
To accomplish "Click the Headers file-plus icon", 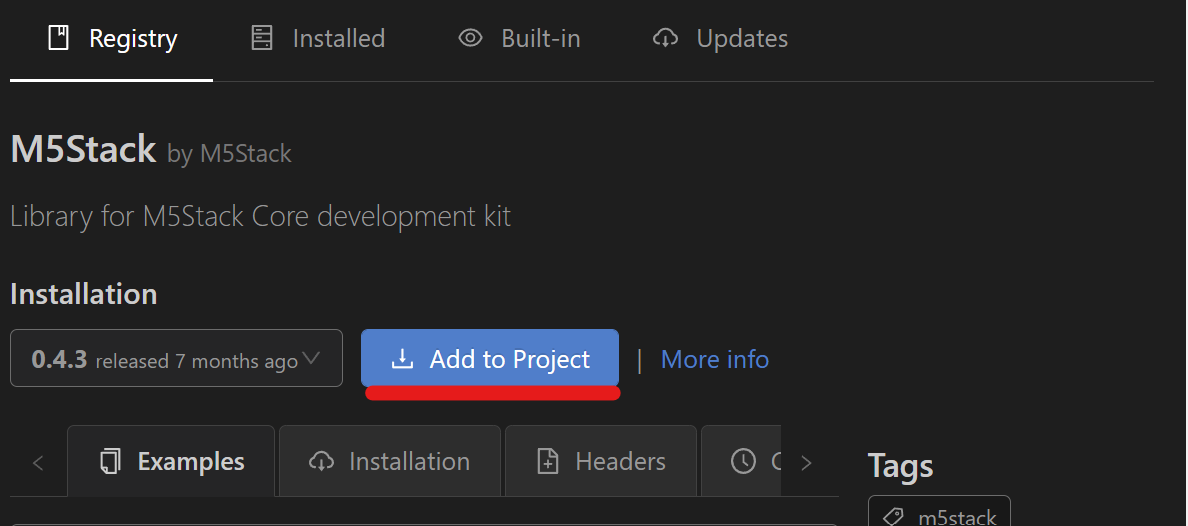I will (548, 461).
